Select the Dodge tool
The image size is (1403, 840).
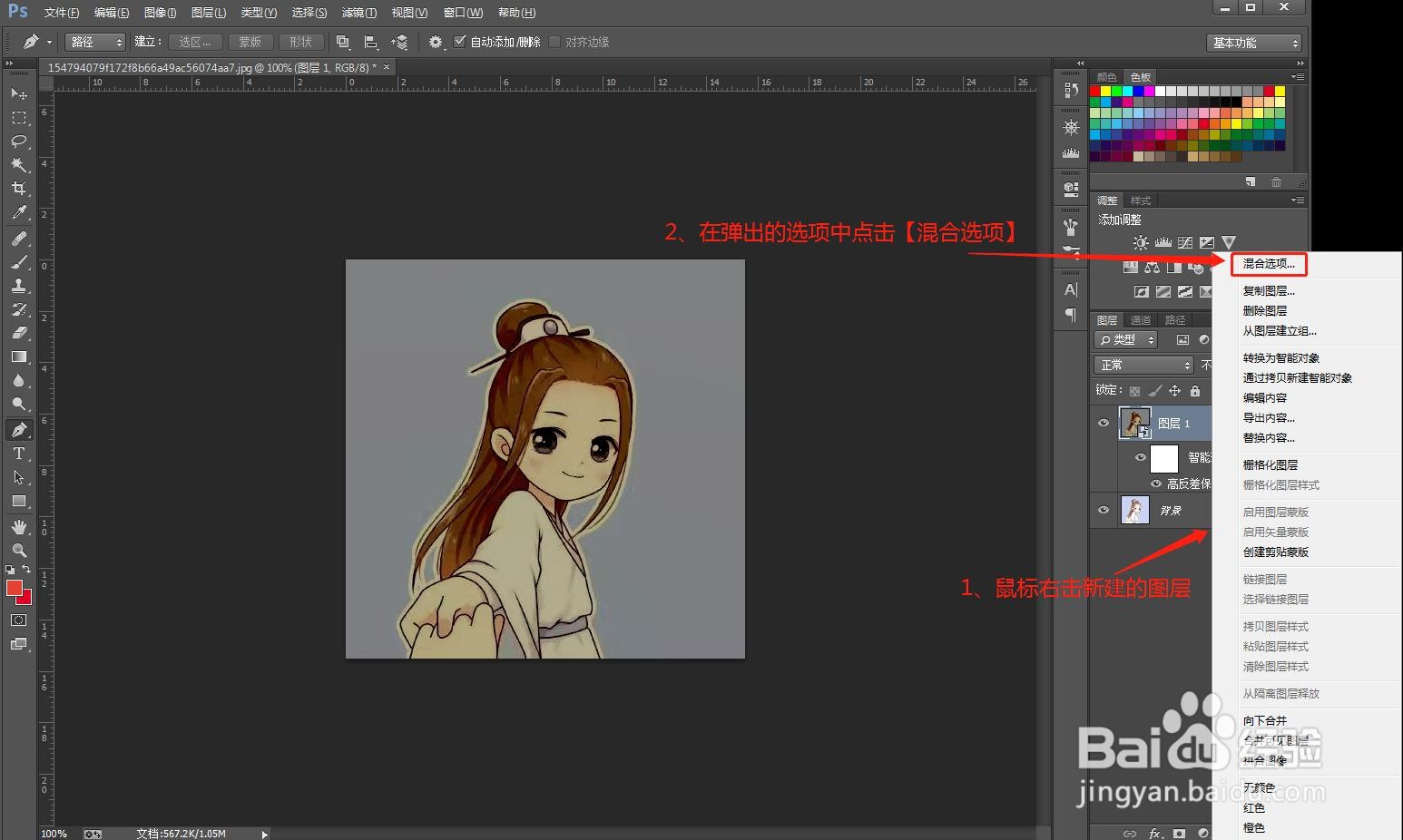pos(18,404)
